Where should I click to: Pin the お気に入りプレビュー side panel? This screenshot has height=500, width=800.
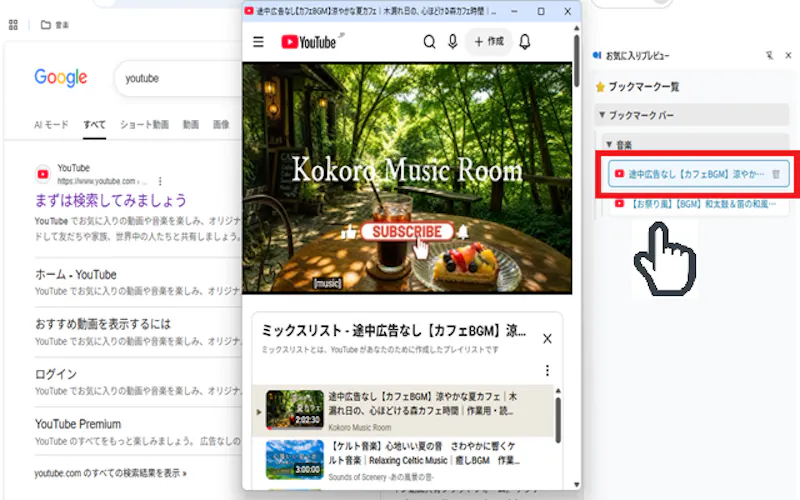(x=769, y=55)
